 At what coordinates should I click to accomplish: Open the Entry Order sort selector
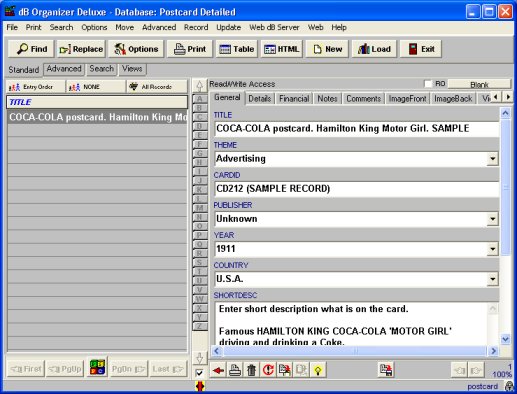(x=36, y=87)
